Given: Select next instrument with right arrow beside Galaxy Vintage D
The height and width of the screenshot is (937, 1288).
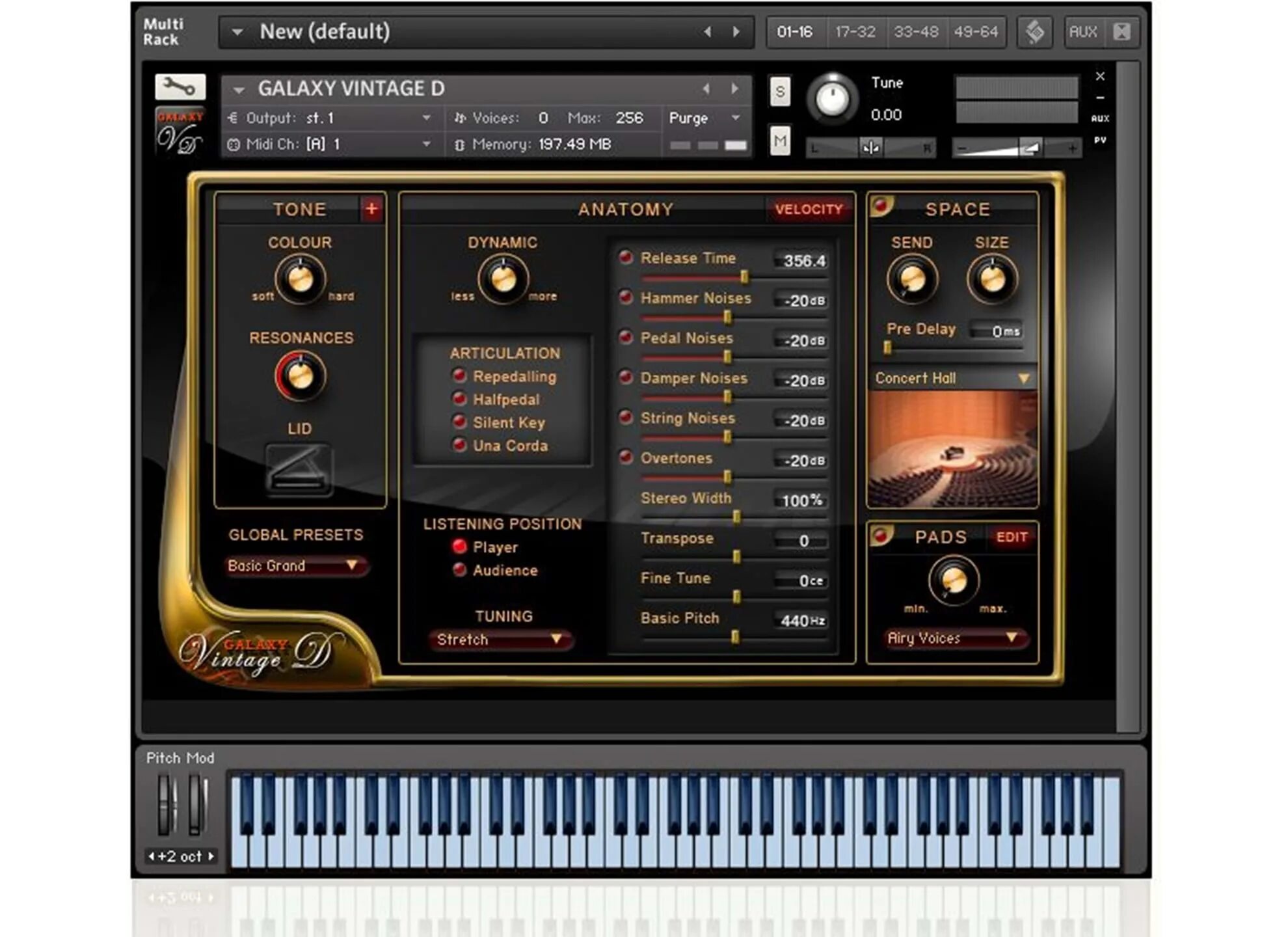Looking at the screenshot, I should tap(734, 88).
